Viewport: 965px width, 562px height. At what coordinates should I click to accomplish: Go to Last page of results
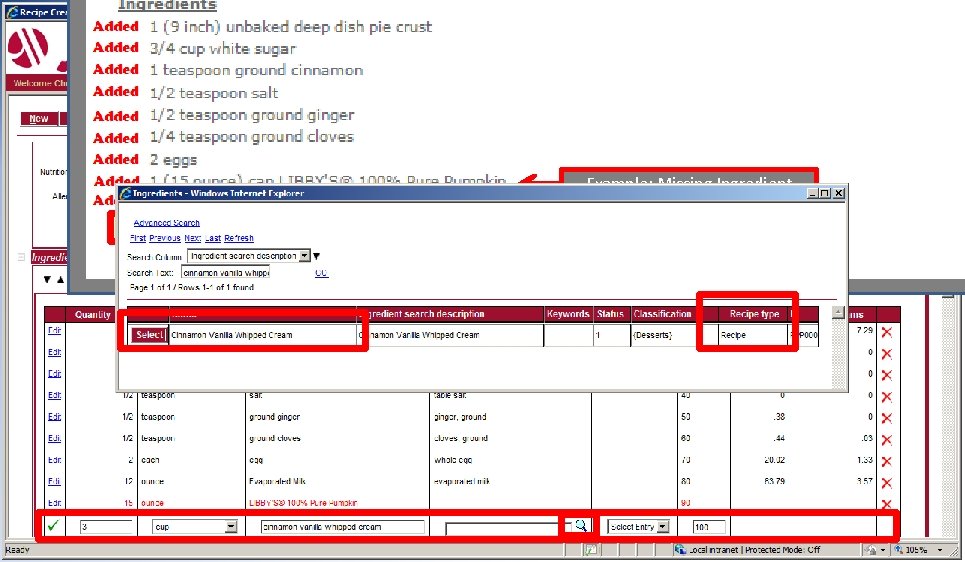point(213,238)
